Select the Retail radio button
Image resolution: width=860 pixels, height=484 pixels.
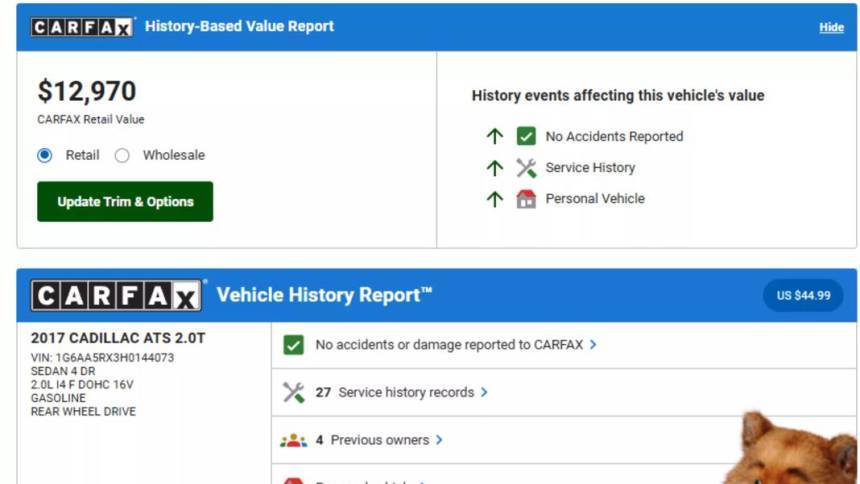[x=45, y=155]
